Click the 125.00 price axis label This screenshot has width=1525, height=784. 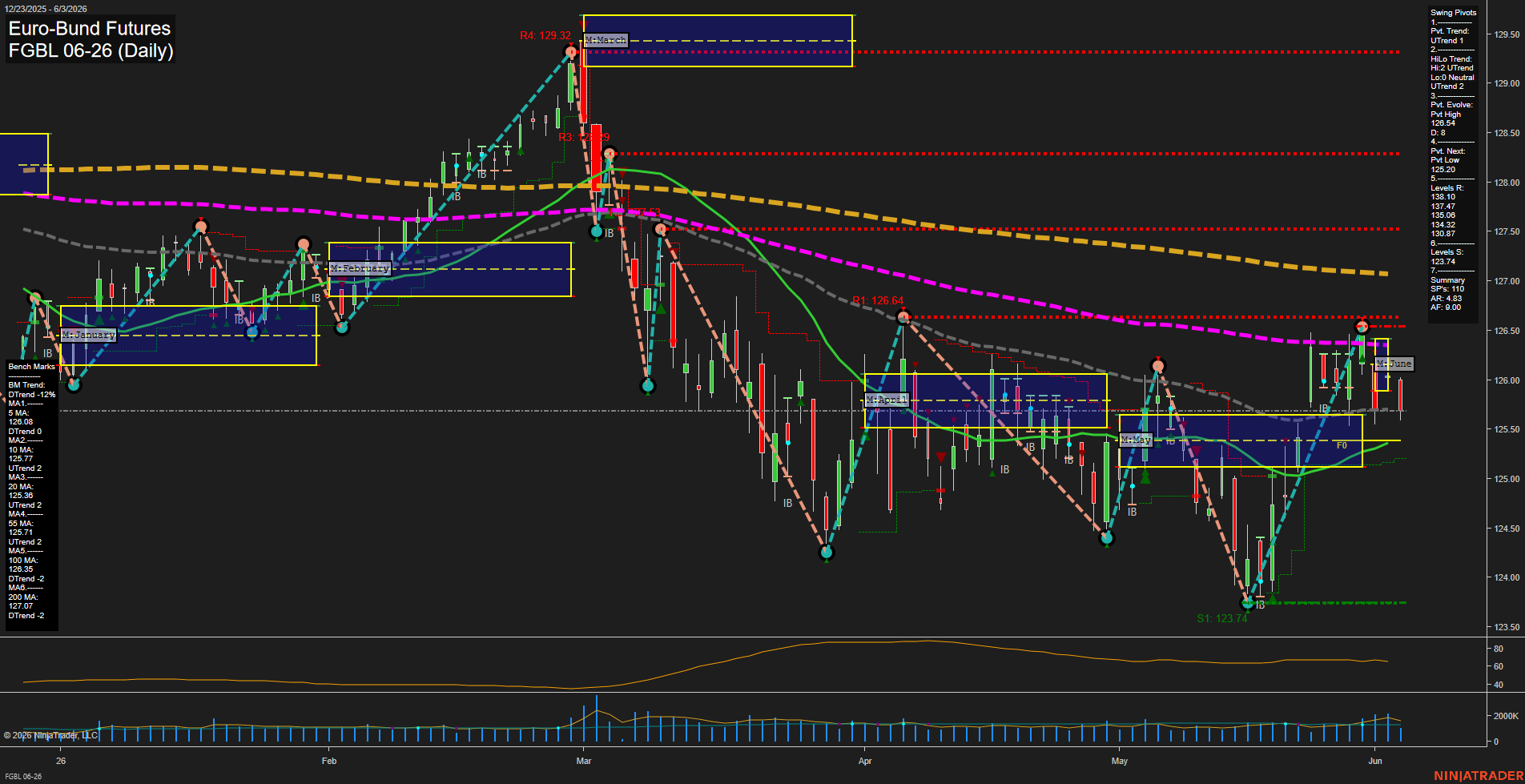pyautogui.click(x=1507, y=479)
